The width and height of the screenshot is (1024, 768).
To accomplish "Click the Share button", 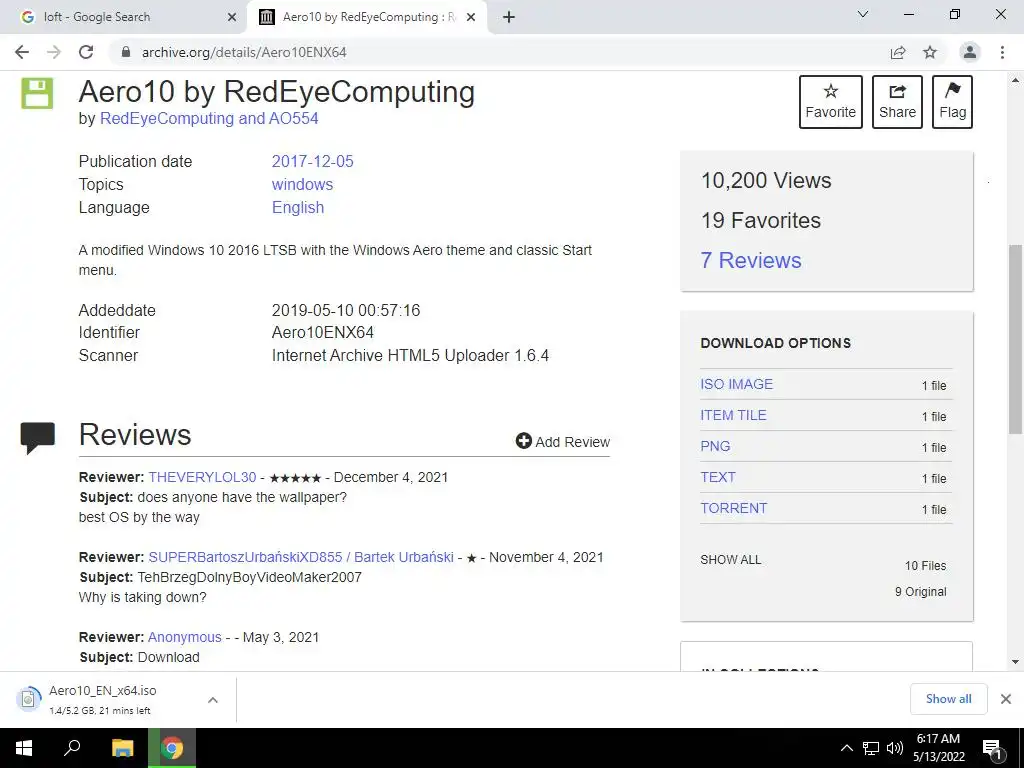I will [897, 102].
